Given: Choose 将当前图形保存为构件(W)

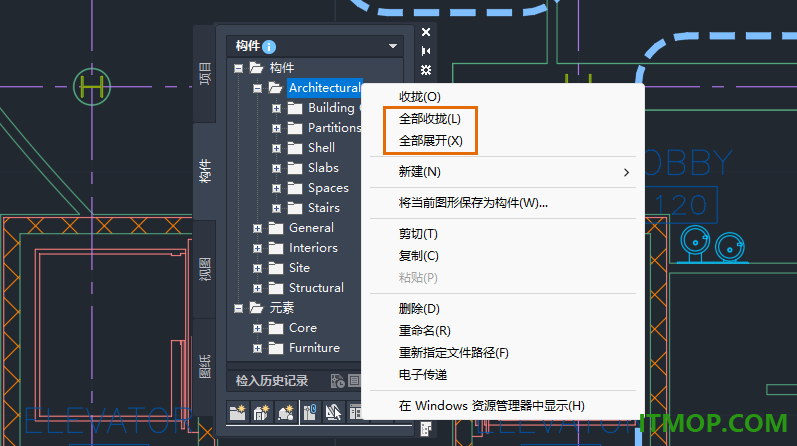Looking at the screenshot, I should tap(473, 203).
